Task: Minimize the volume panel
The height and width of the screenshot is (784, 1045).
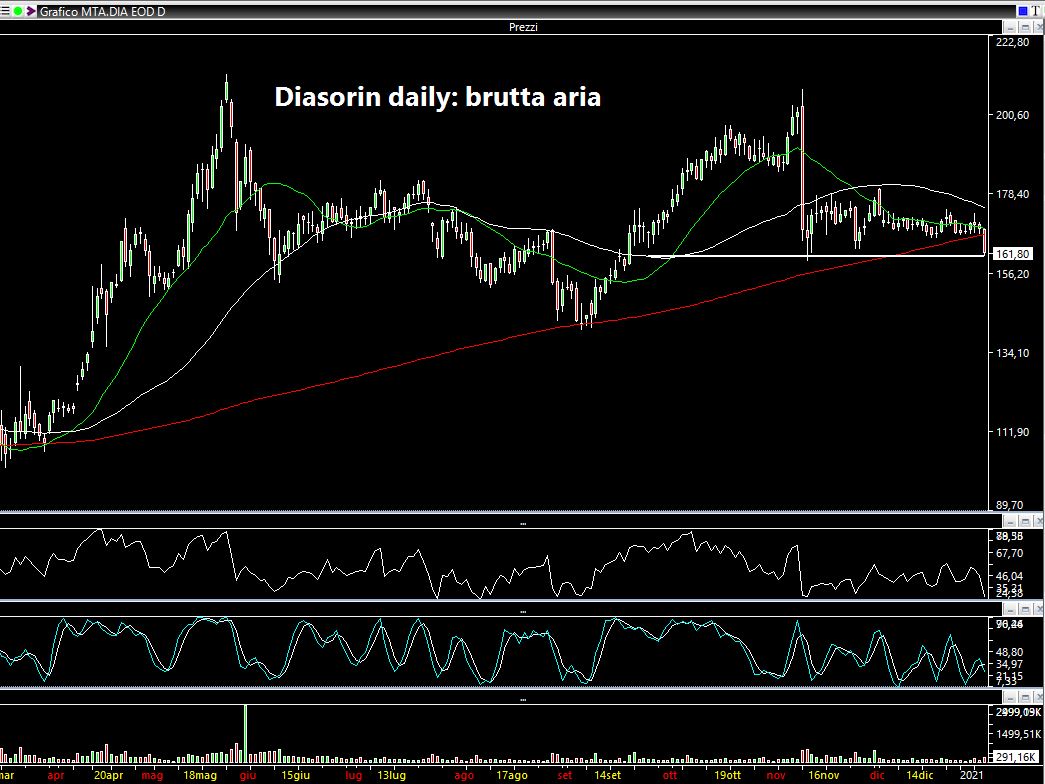Action: (1012, 697)
